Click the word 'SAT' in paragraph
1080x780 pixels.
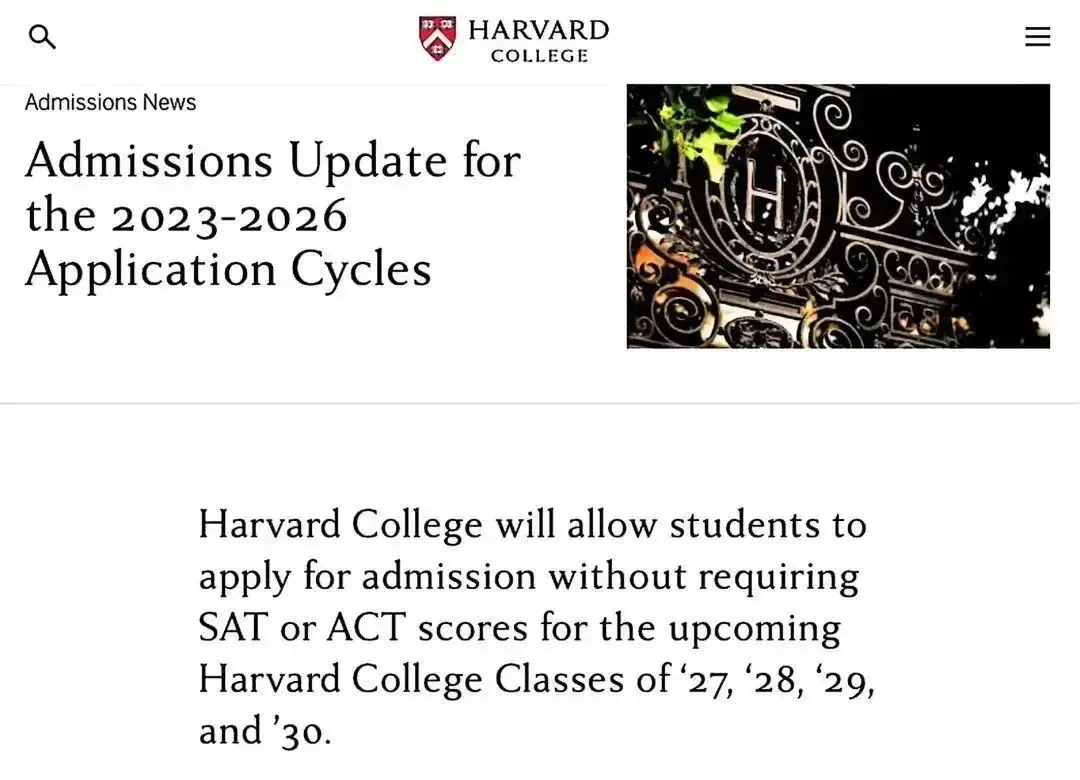(x=232, y=628)
